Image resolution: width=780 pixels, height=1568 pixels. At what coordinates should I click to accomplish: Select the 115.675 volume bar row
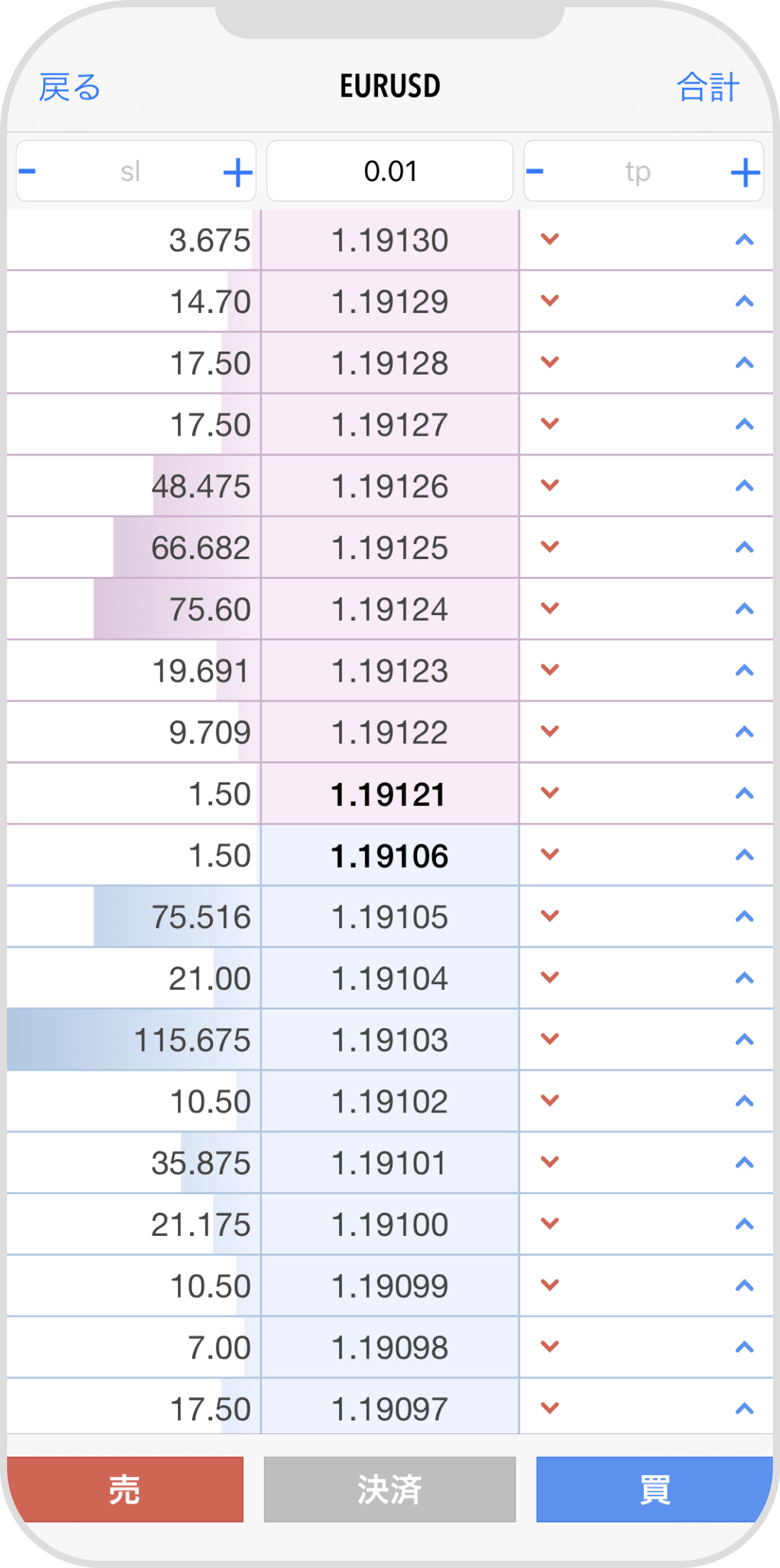[x=133, y=1039]
